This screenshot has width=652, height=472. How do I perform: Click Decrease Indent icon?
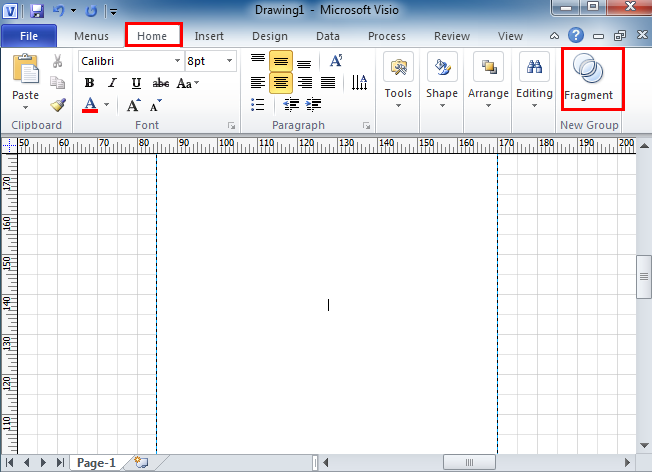(291, 104)
